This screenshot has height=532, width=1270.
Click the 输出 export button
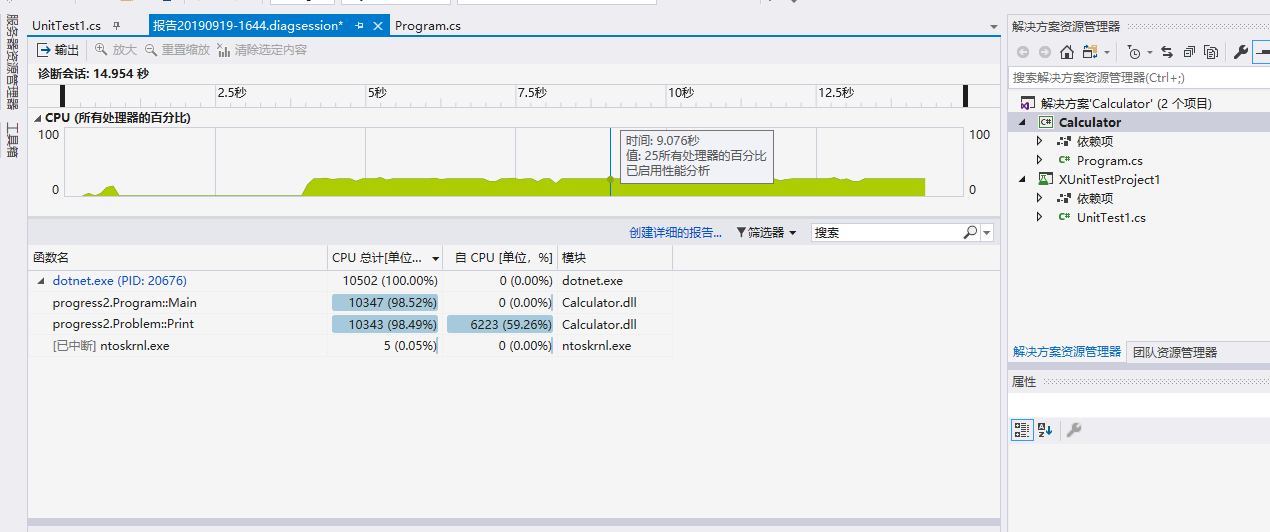pyautogui.click(x=57, y=49)
